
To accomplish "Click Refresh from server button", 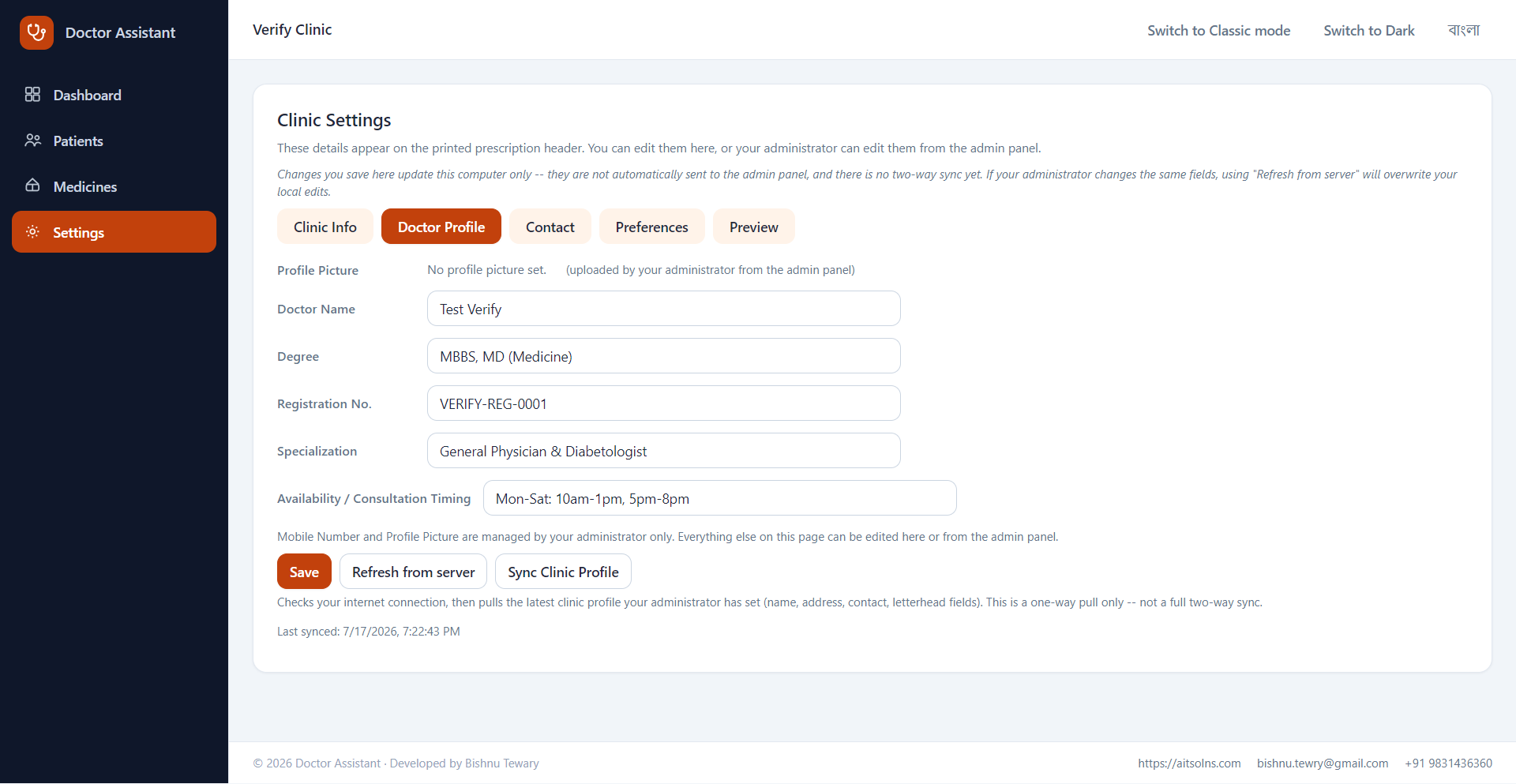I will click(x=414, y=572).
